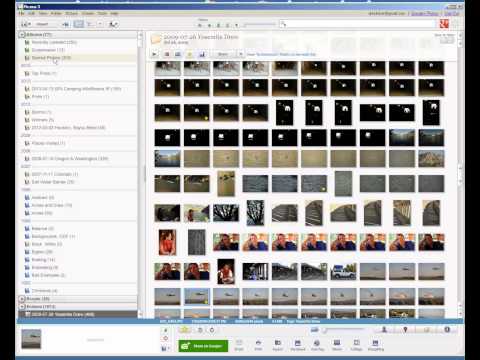The image size is (480, 360).
Task: Open the File menu
Action: pyautogui.click(x=22, y=13)
